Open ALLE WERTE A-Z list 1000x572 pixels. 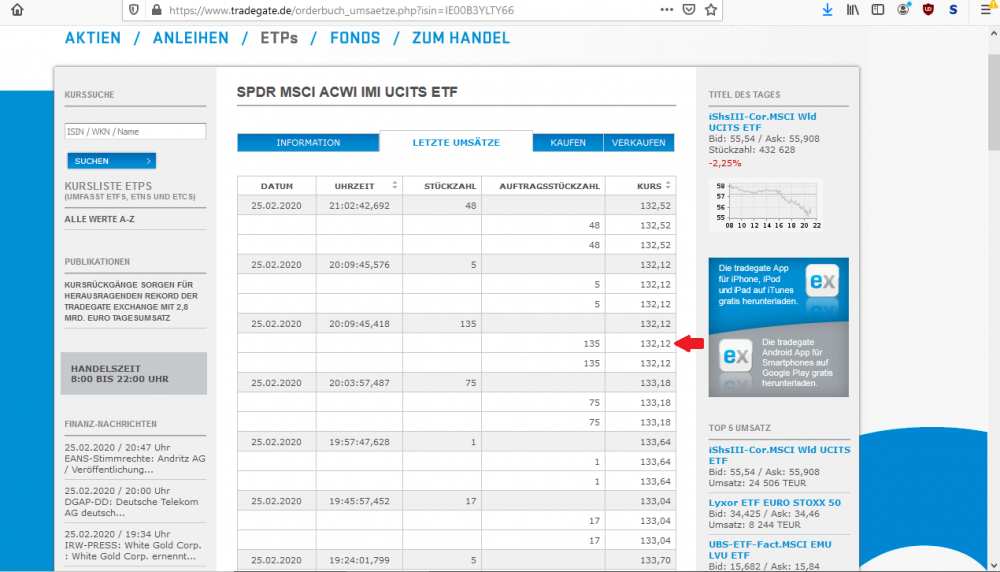99,219
